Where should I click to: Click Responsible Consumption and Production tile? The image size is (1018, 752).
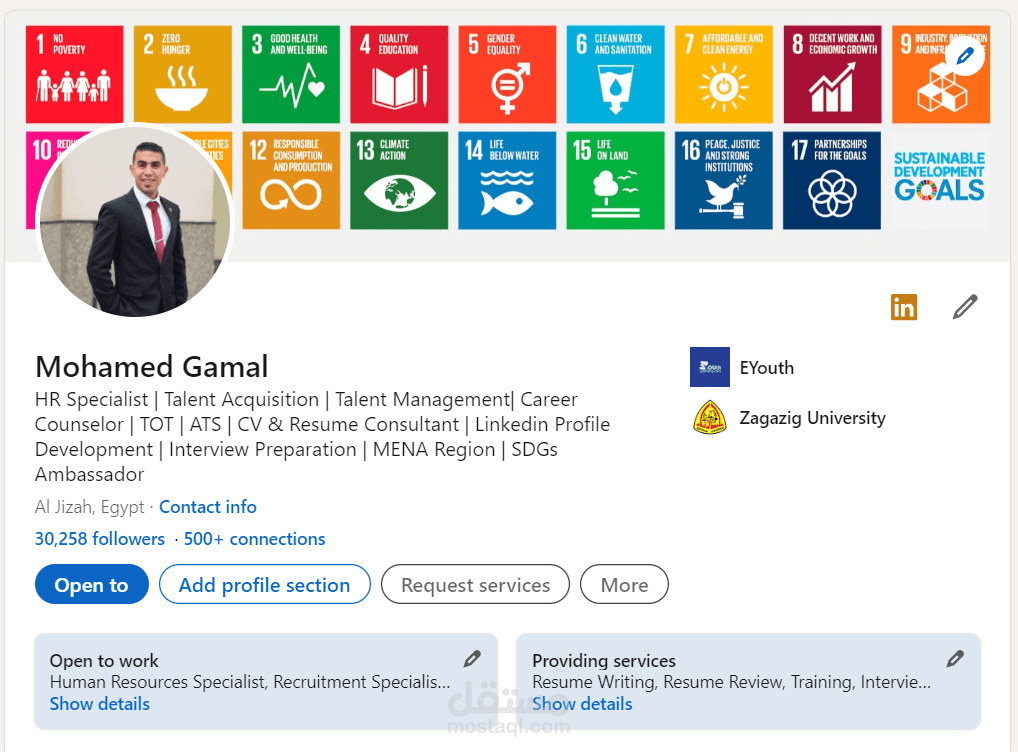(291, 181)
